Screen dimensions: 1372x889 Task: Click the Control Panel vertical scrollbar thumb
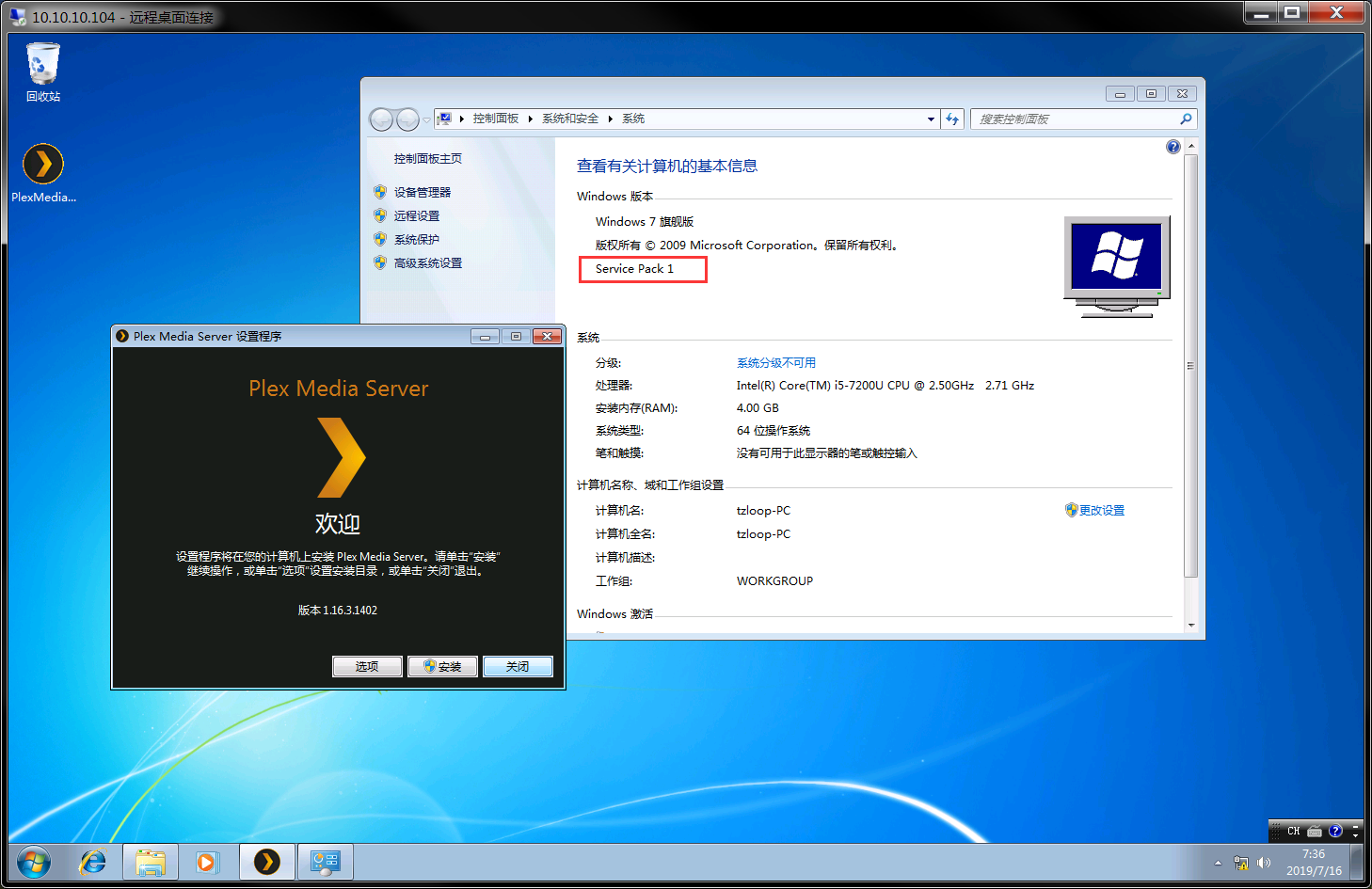pos(1191,365)
